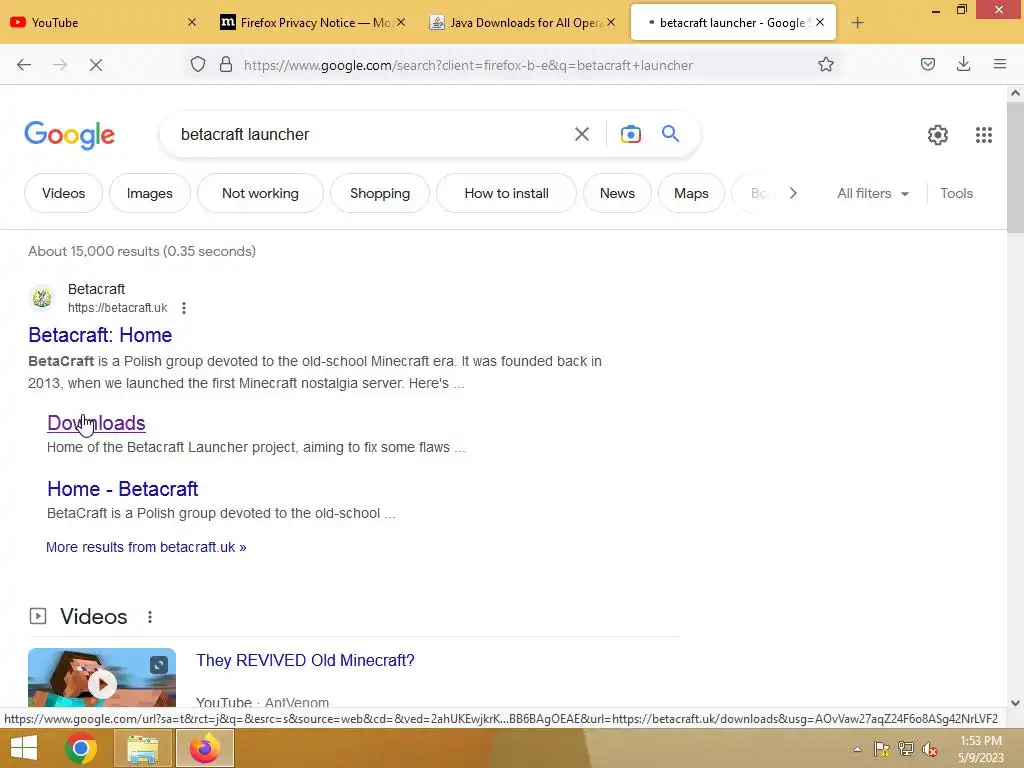The width and height of the screenshot is (1024, 768).
Task: Switch to Firefox taskbar icon
Action: click(204, 748)
